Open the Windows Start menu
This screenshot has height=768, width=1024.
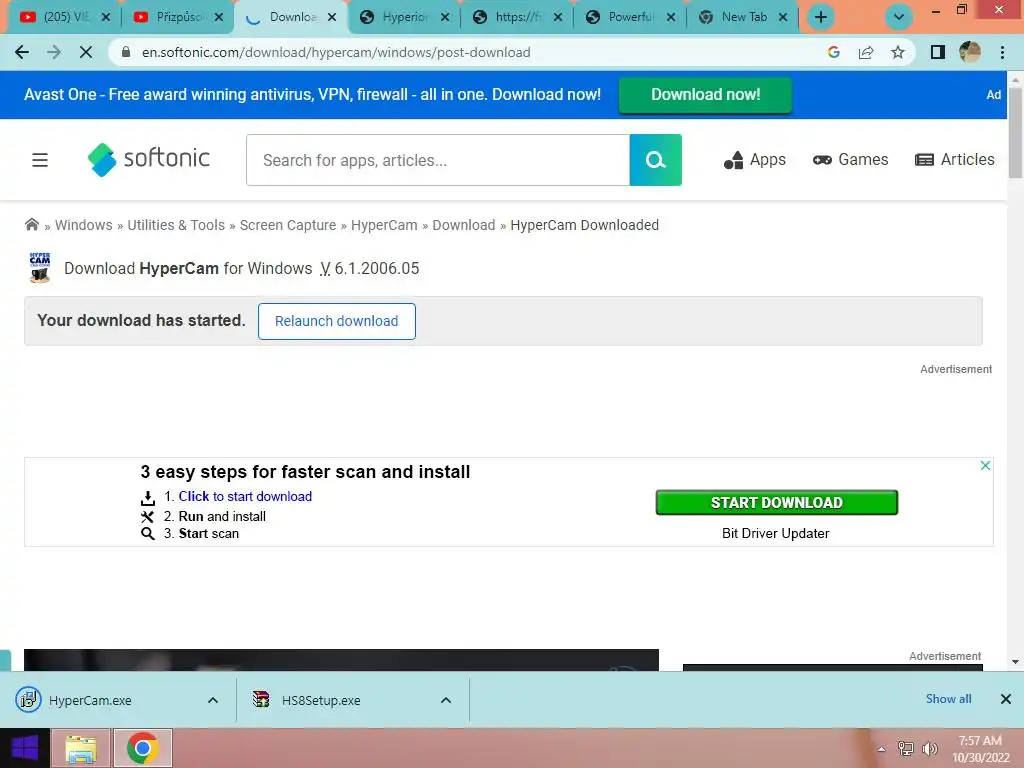[24, 748]
